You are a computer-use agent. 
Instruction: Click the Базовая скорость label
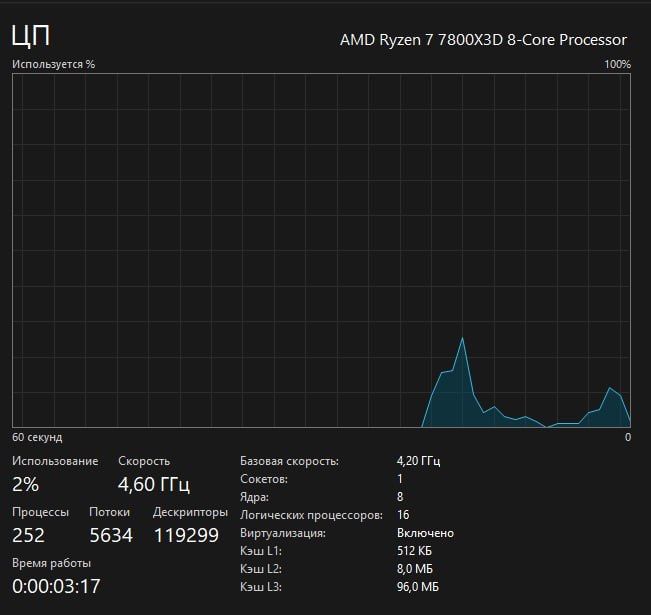289,461
